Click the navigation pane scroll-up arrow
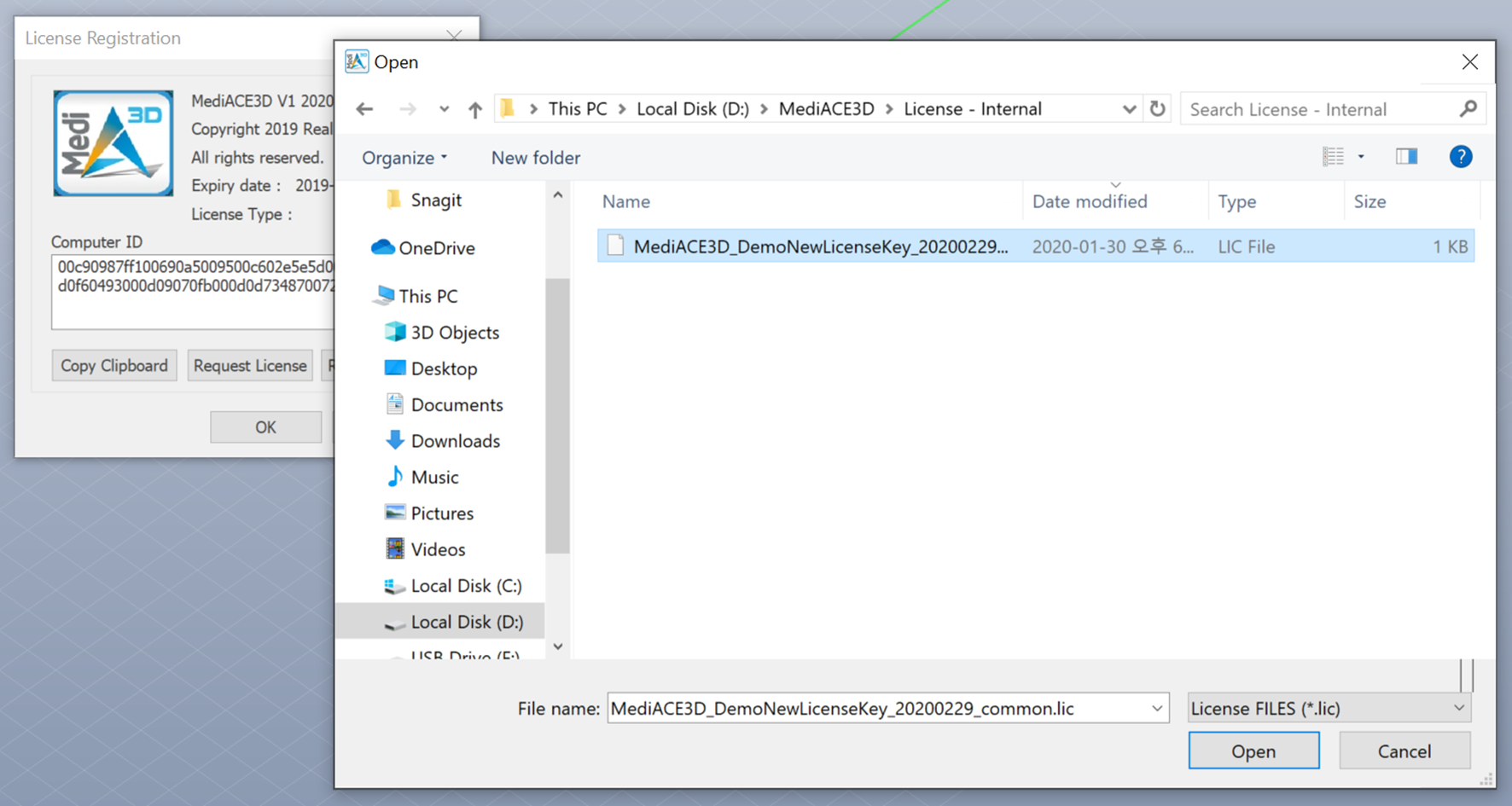 pyautogui.click(x=557, y=195)
